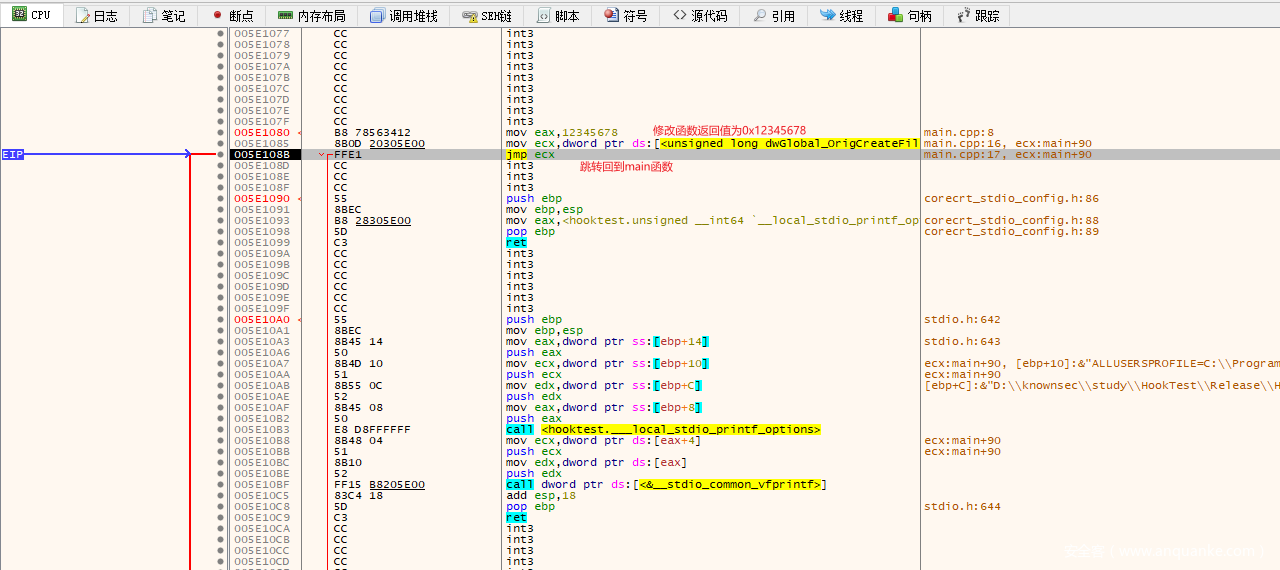Open the 日志 (Log) tab
Viewport: 1280px width, 570px height.
point(97,15)
